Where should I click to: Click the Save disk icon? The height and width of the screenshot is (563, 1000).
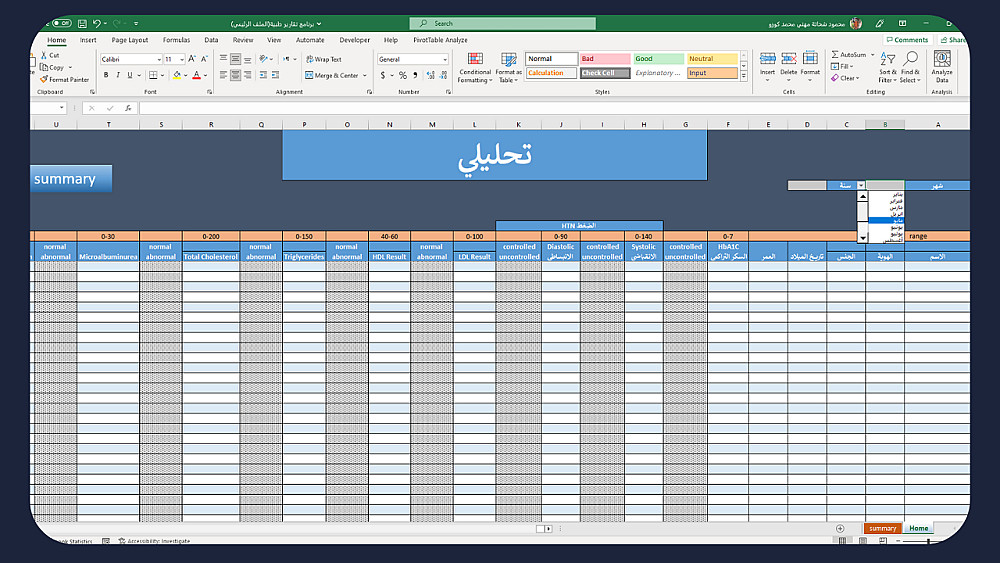point(82,24)
